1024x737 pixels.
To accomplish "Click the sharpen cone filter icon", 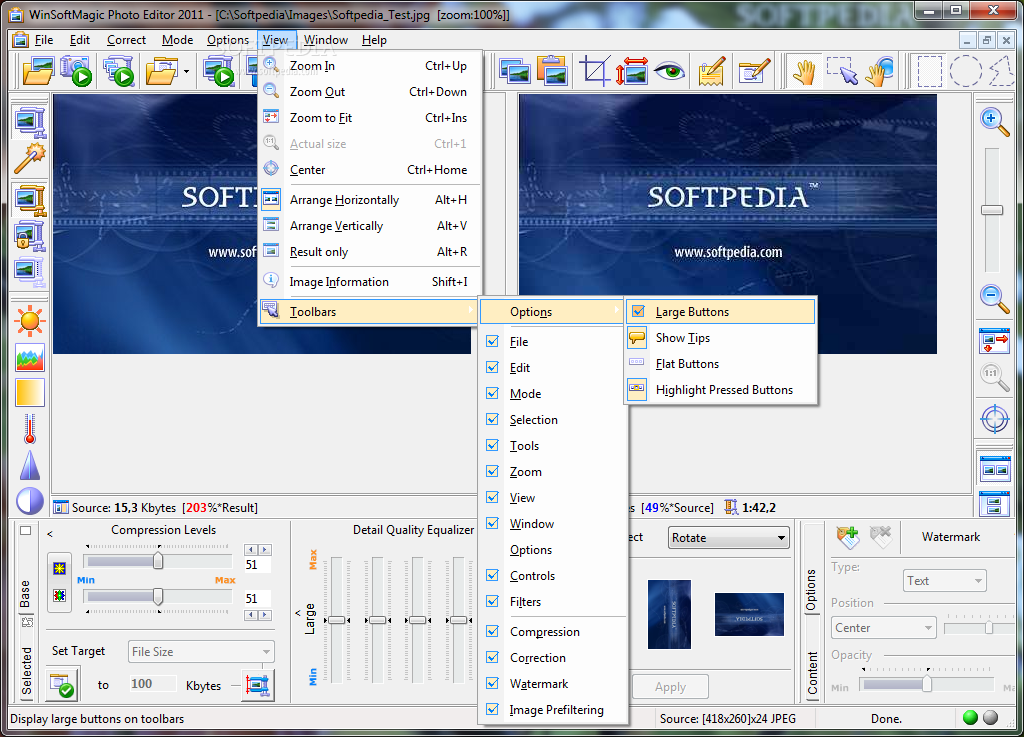I will pos(29,465).
